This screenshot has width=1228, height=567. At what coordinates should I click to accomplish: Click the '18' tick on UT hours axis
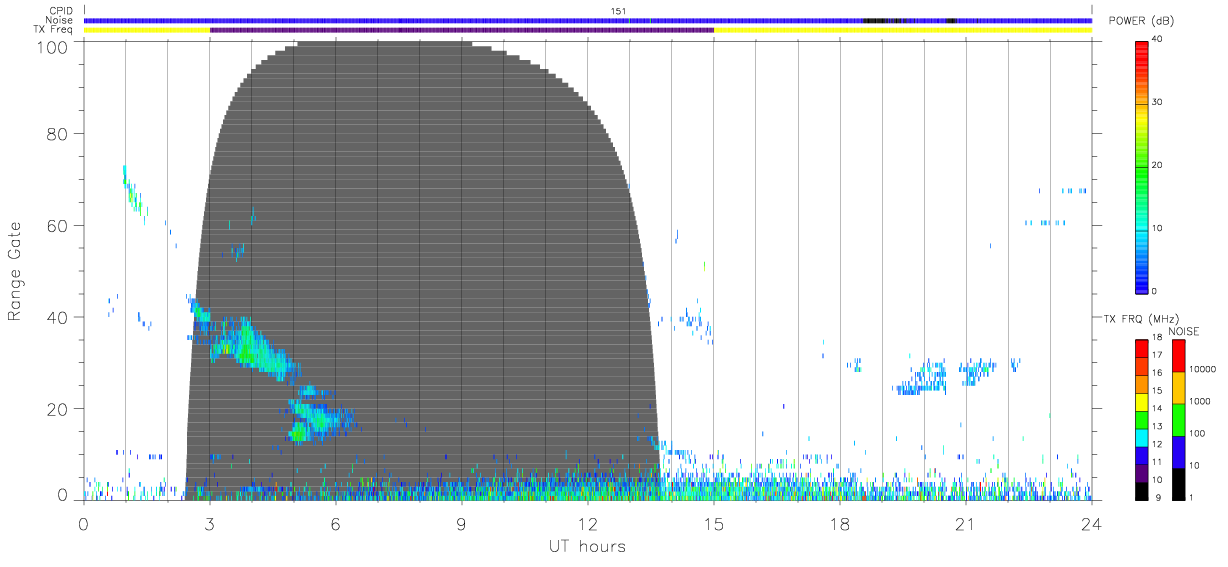840,523
